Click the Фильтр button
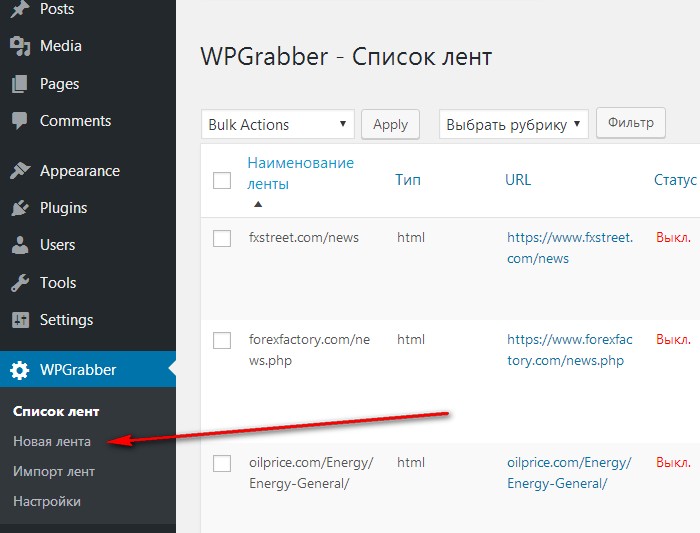The width and height of the screenshot is (700, 533). click(631, 123)
